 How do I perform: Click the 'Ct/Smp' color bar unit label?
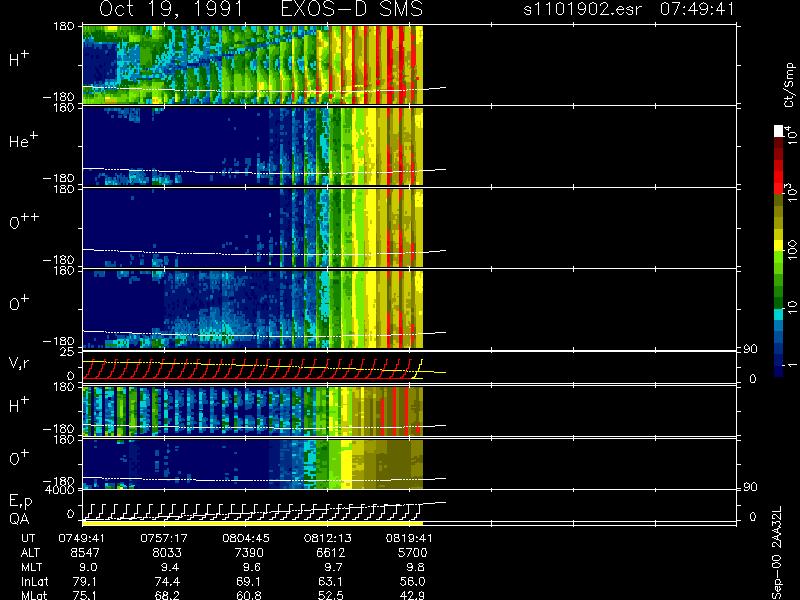[x=789, y=85]
